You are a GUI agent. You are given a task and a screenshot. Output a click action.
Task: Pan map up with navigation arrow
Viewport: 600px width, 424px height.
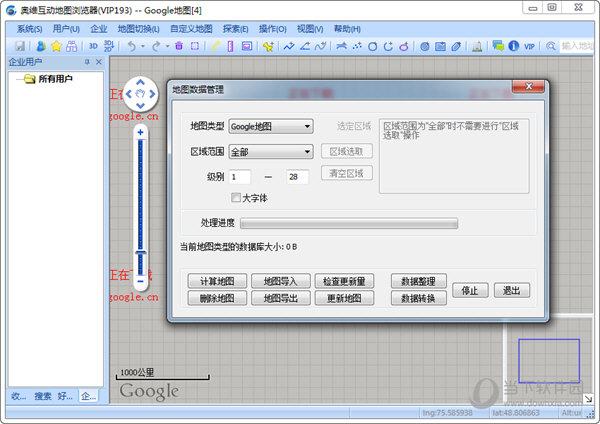(x=140, y=82)
